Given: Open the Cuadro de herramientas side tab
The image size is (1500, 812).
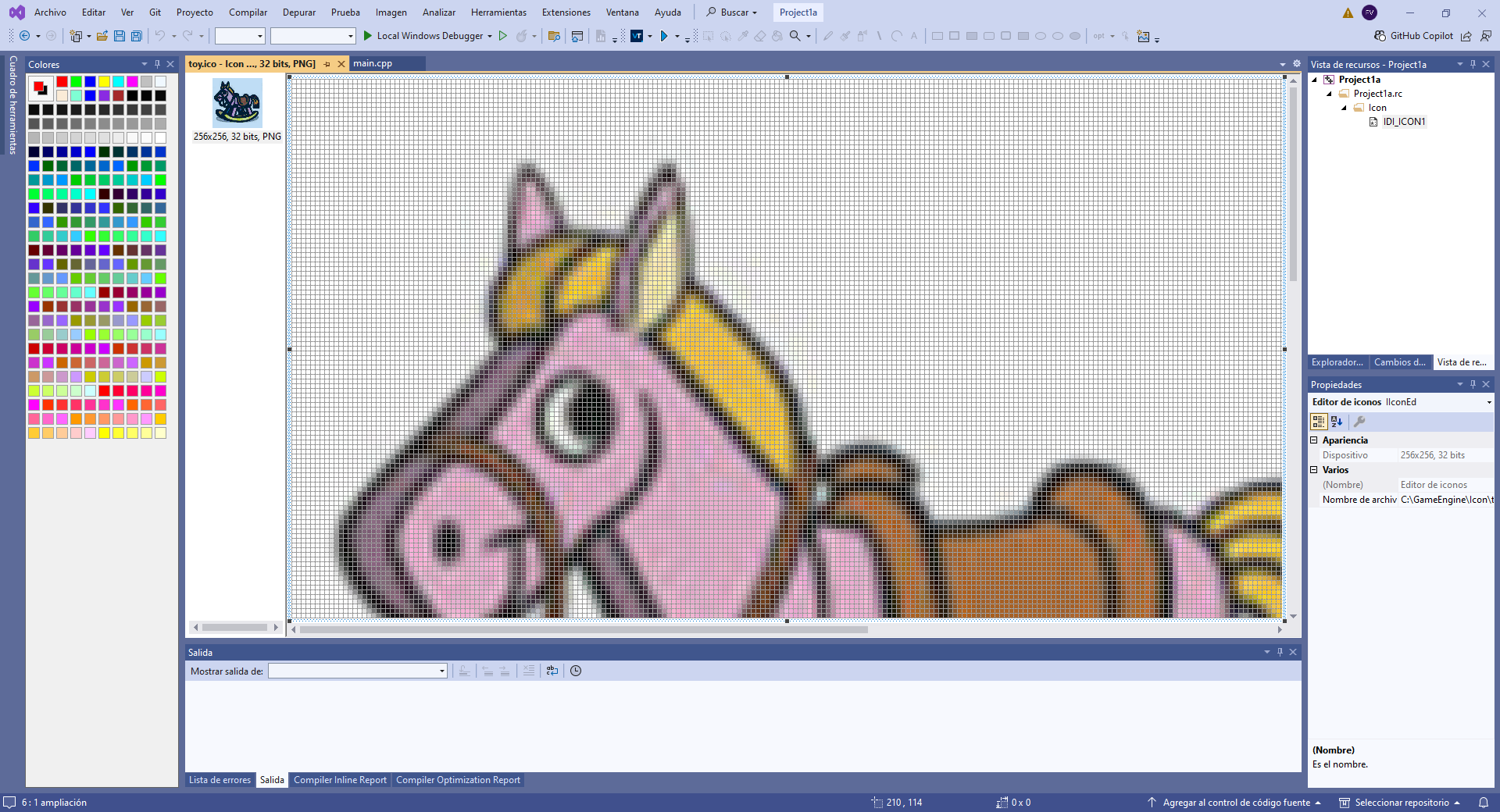Looking at the screenshot, I should pyautogui.click(x=12, y=105).
